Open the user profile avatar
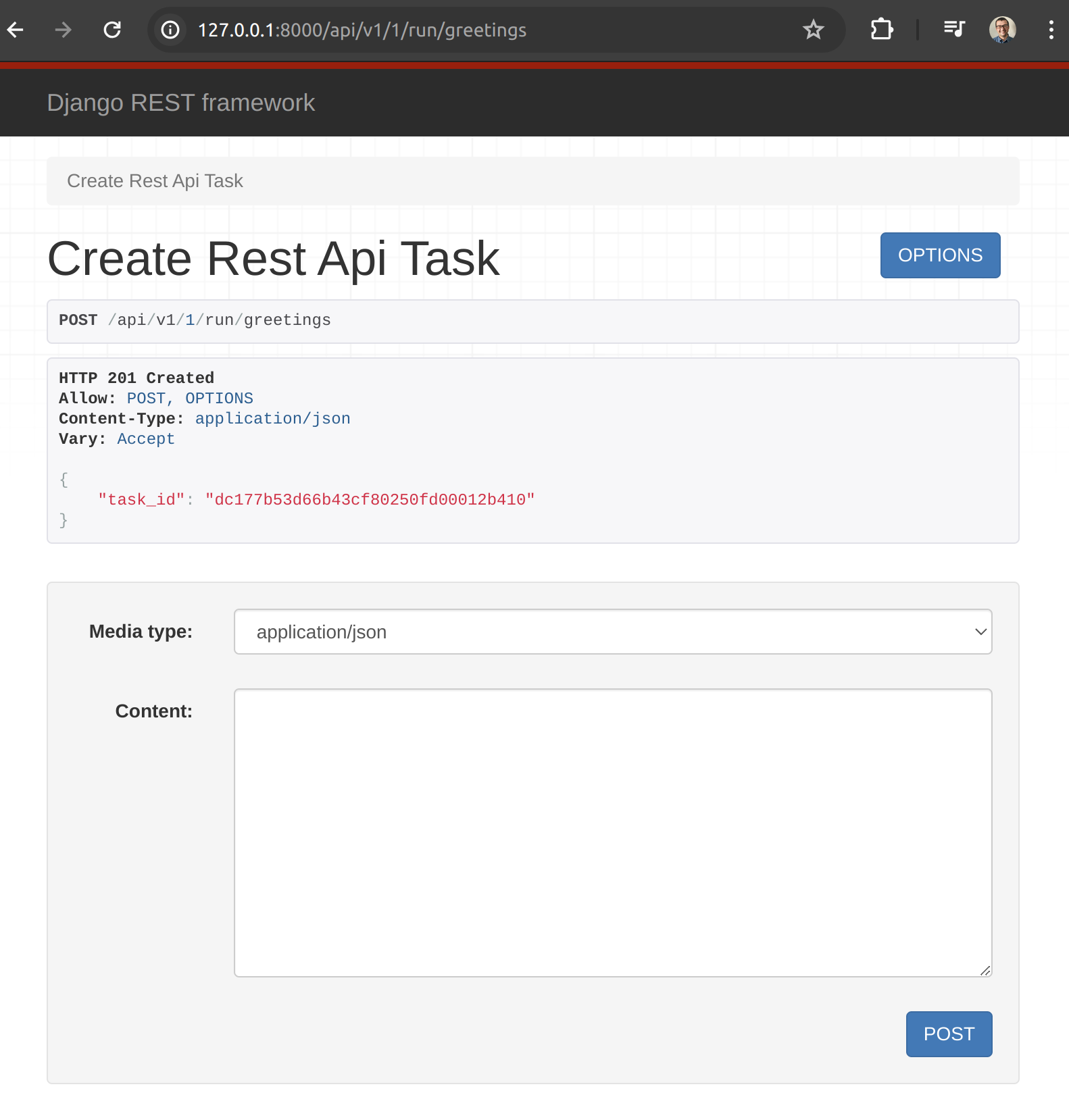The width and height of the screenshot is (1069, 1120). pos(1003,30)
